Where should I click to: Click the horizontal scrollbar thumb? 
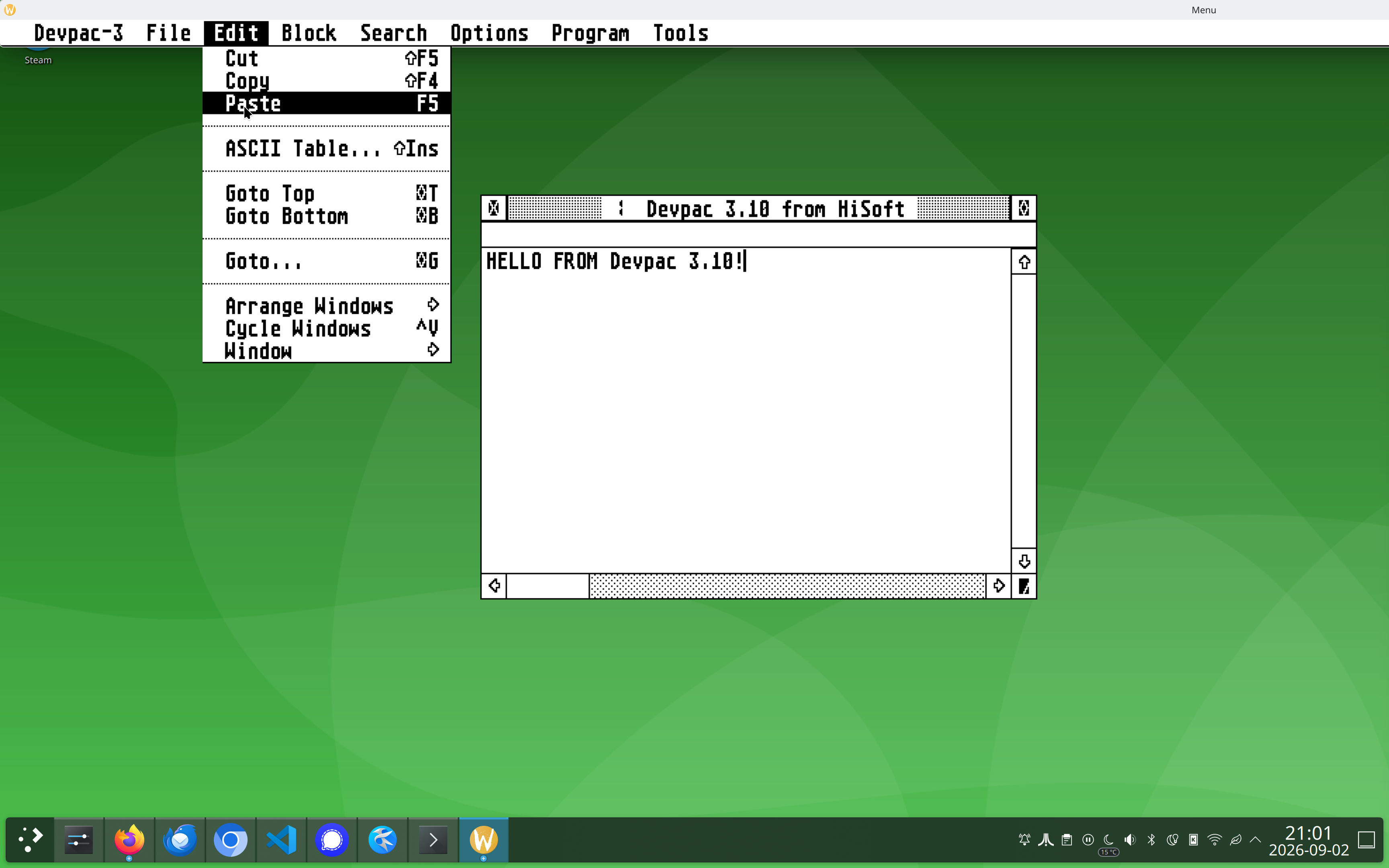click(x=548, y=586)
